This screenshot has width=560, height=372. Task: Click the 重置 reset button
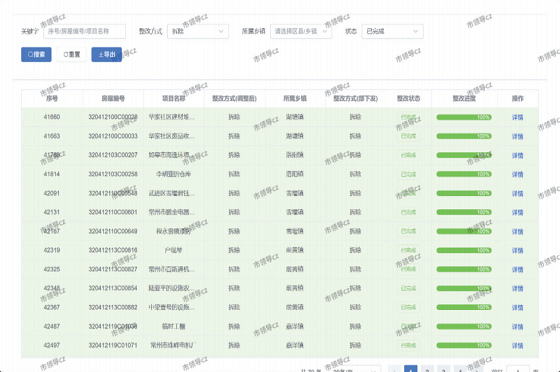[x=71, y=54]
